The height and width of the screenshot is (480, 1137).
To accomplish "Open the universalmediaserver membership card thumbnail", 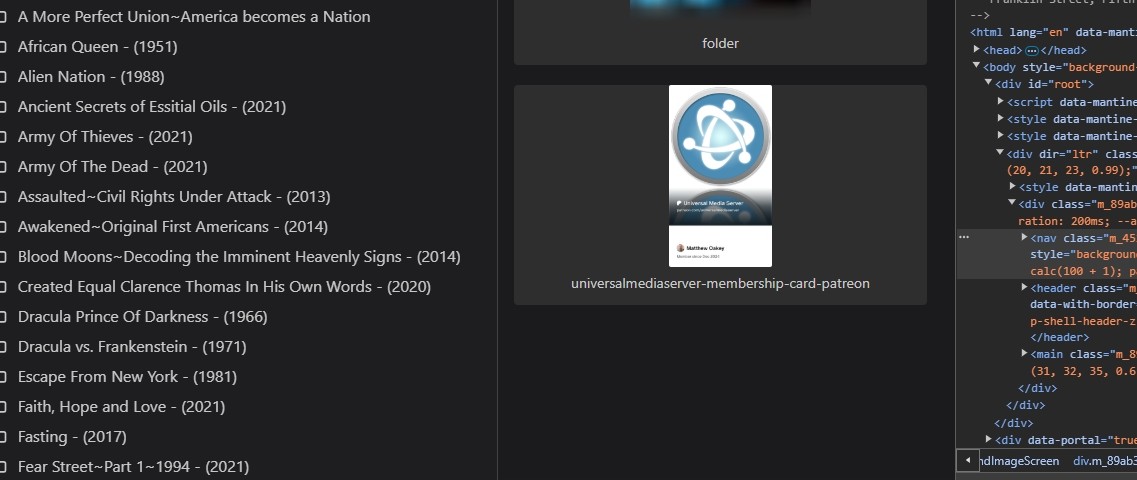I will pos(720,176).
